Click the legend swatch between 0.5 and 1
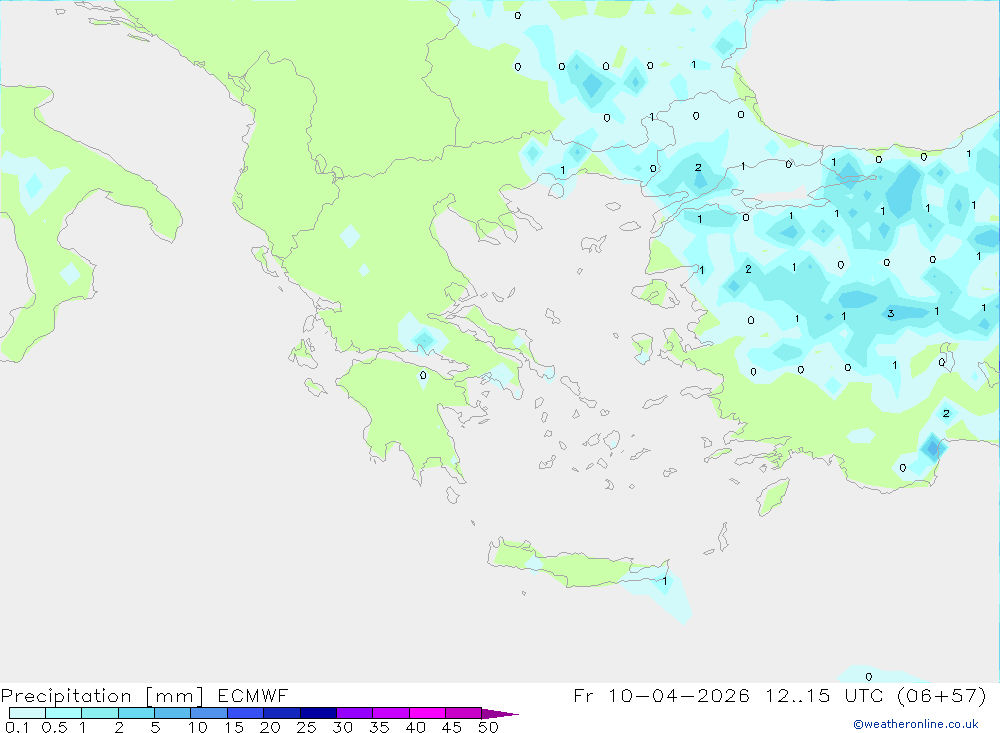This screenshot has width=1000, height=733. (64, 713)
